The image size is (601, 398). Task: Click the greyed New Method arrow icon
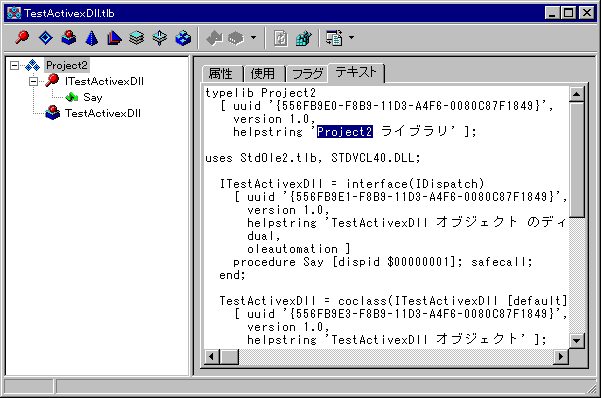[x=214, y=38]
